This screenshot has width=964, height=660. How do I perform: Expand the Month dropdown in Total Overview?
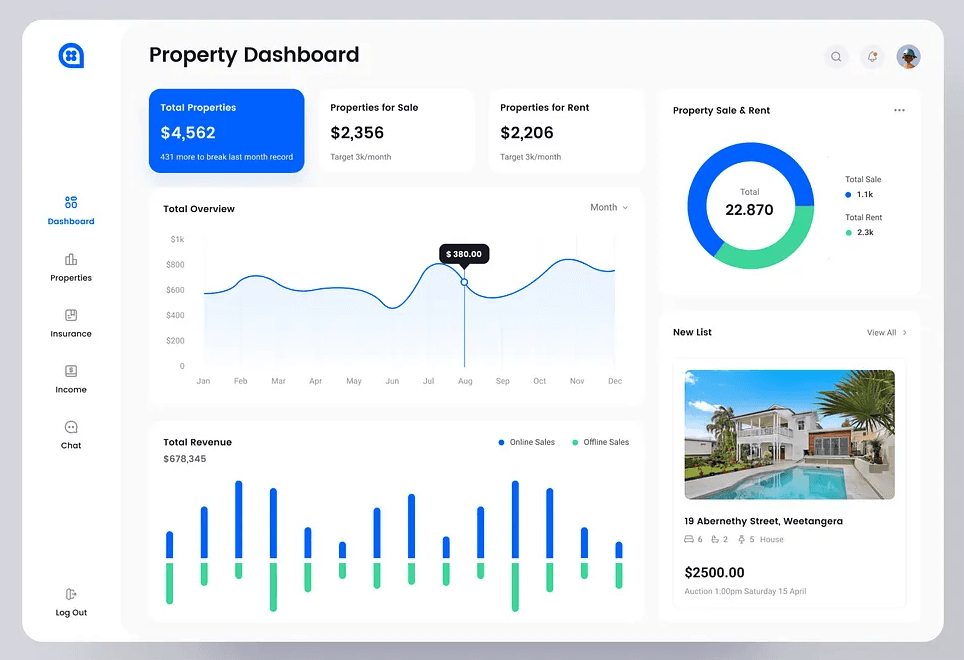tap(609, 207)
